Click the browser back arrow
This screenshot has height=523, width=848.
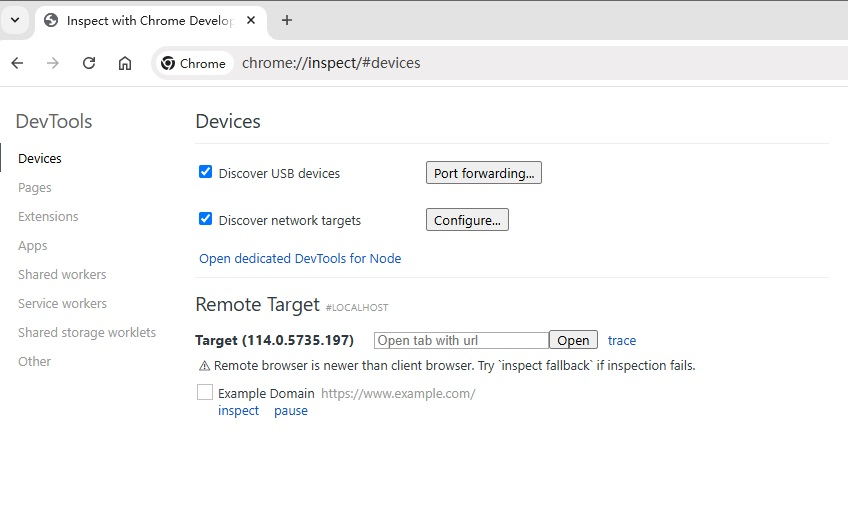[x=17, y=63]
